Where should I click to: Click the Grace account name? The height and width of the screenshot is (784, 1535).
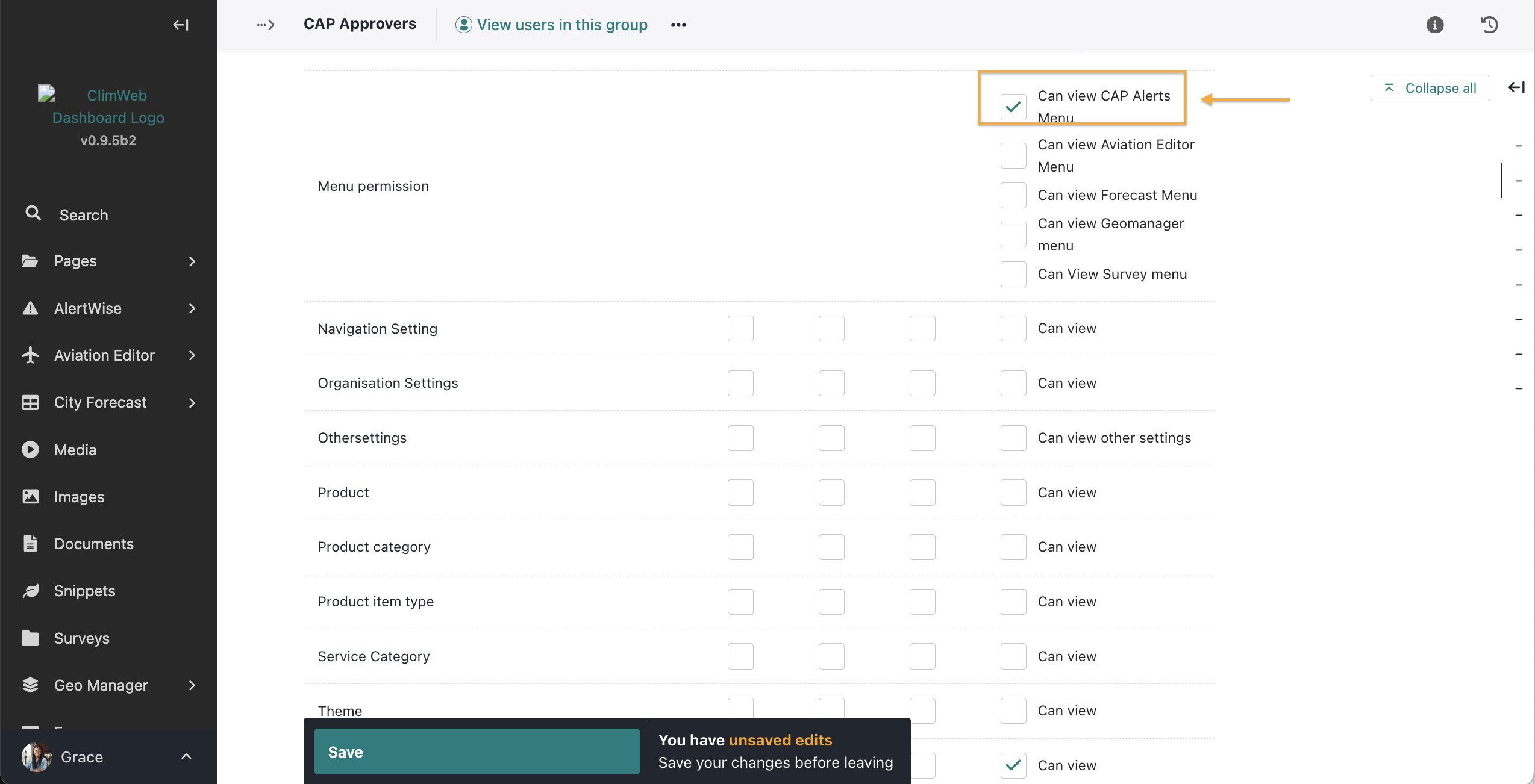(x=82, y=757)
